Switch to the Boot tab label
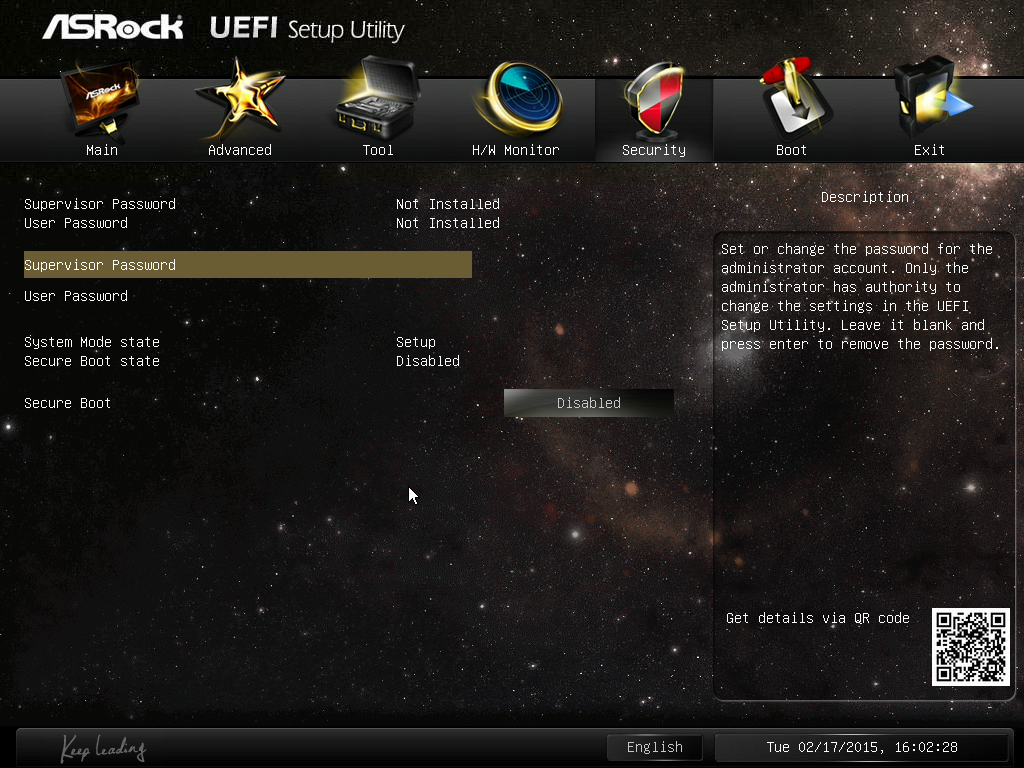This screenshot has width=1024, height=768. 791,150
